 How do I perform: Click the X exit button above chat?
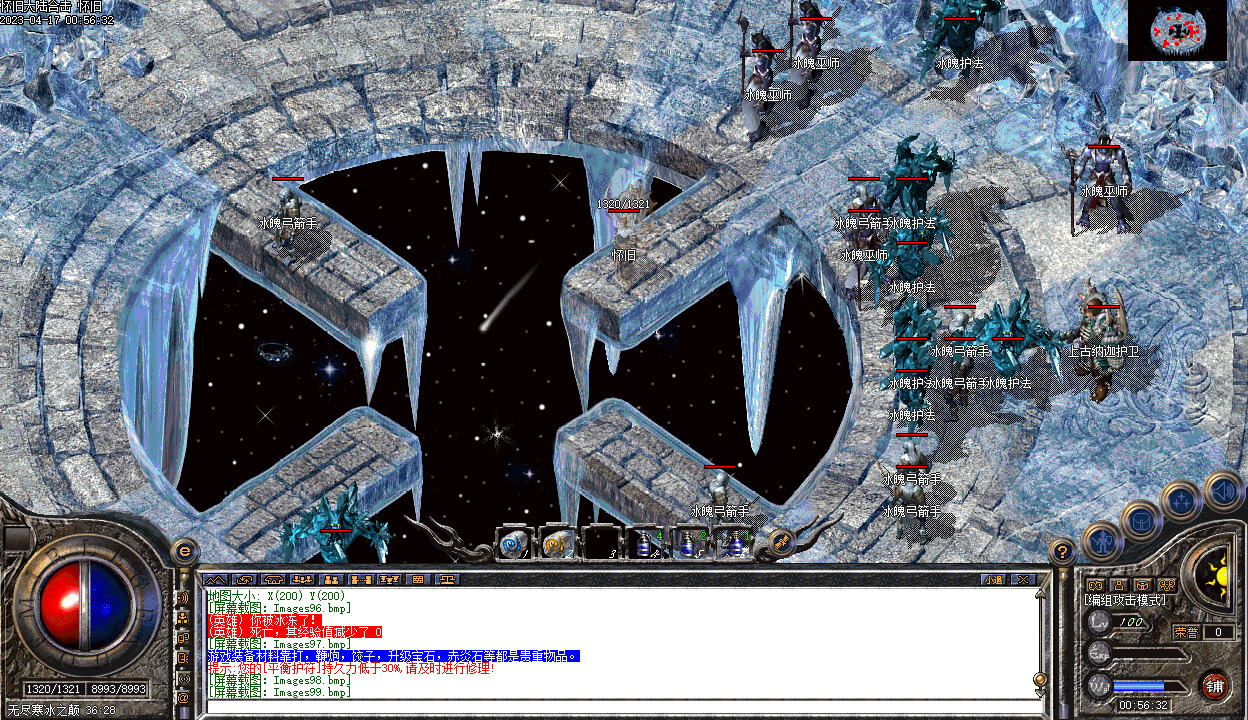click(x=1022, y=579)
